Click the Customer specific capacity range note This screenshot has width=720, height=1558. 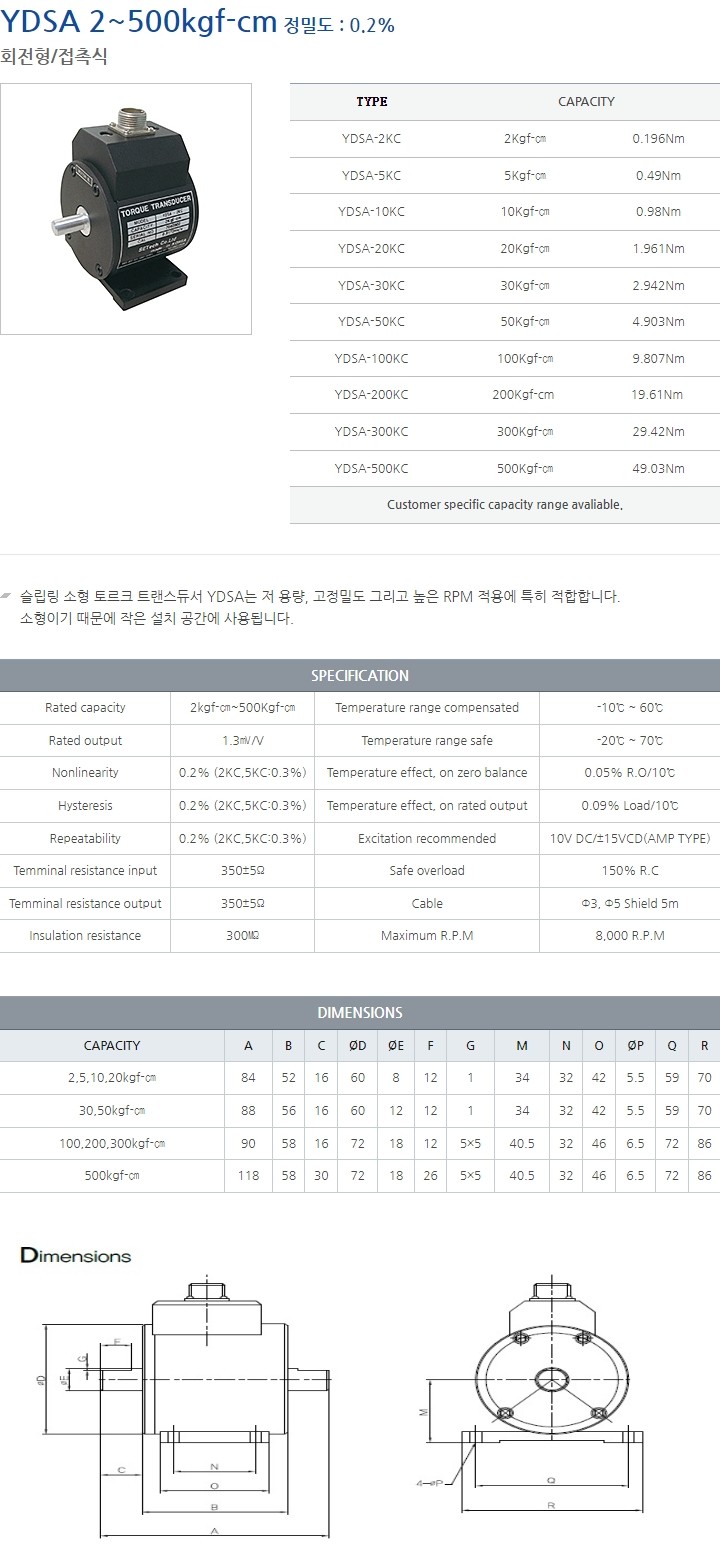point(505,505)
